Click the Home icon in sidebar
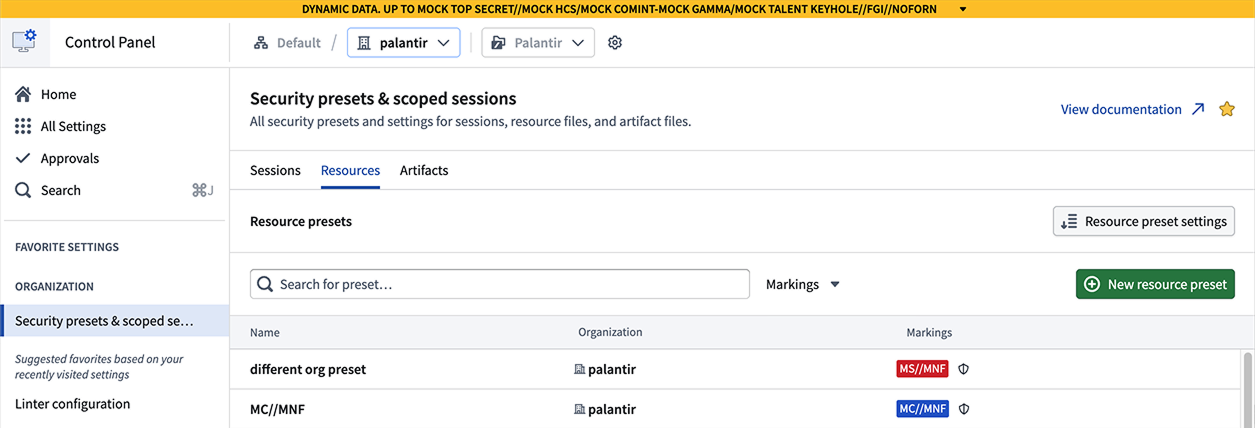Screen dimensions: 1255x428 click(23, 94)
